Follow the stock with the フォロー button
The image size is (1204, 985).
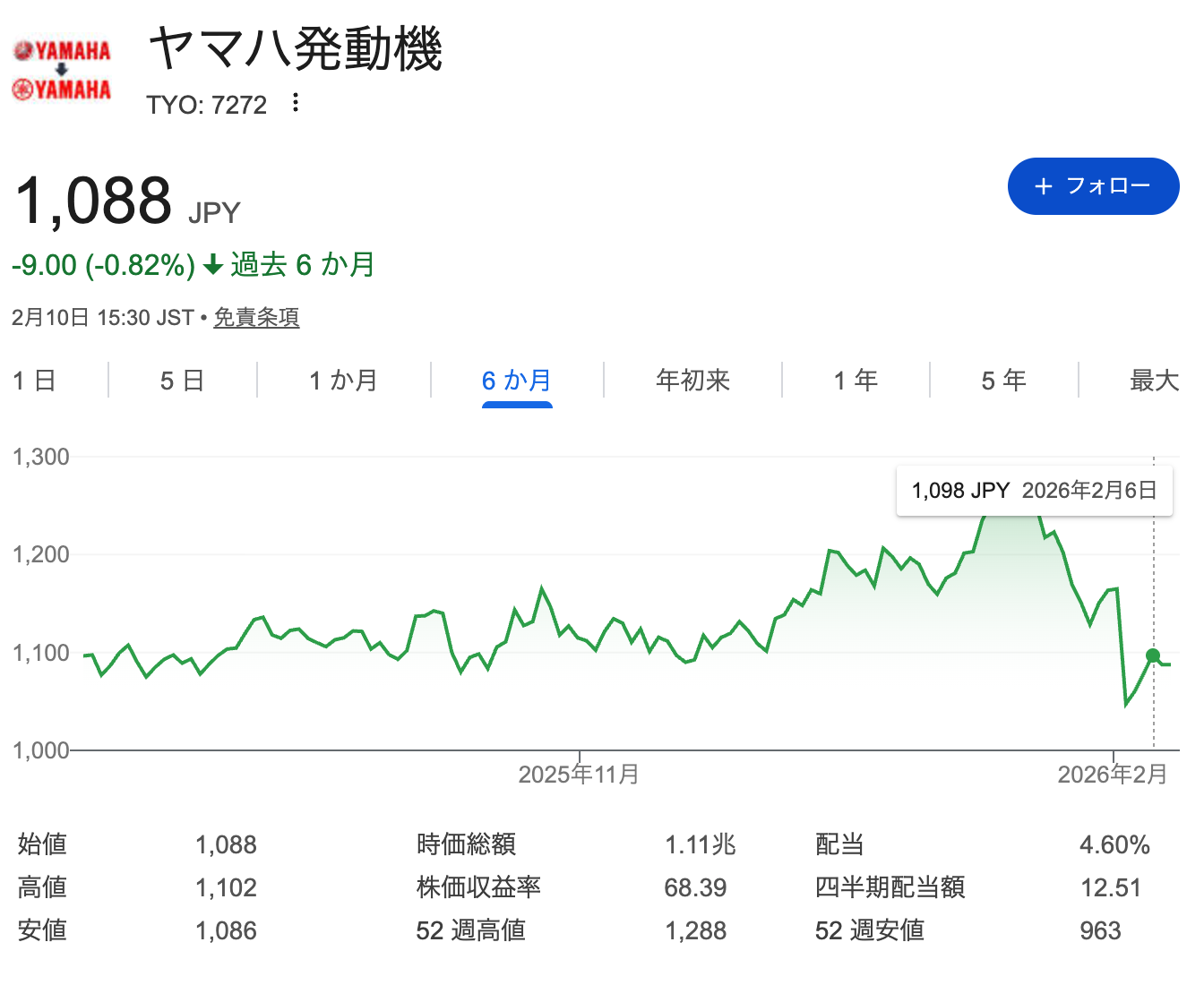tap(1093, 186)
